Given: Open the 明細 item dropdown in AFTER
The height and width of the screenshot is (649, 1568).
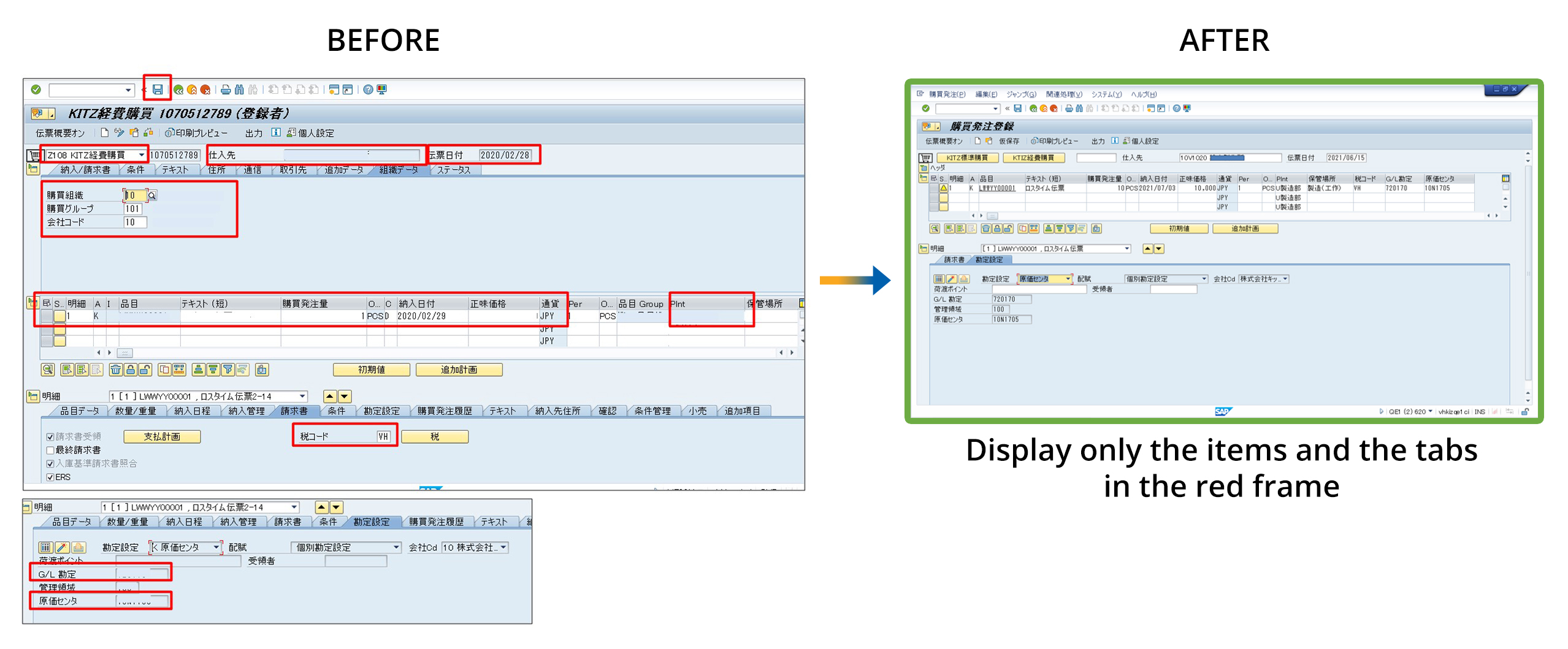Looking at the screenshot, I should point(1126,249).
